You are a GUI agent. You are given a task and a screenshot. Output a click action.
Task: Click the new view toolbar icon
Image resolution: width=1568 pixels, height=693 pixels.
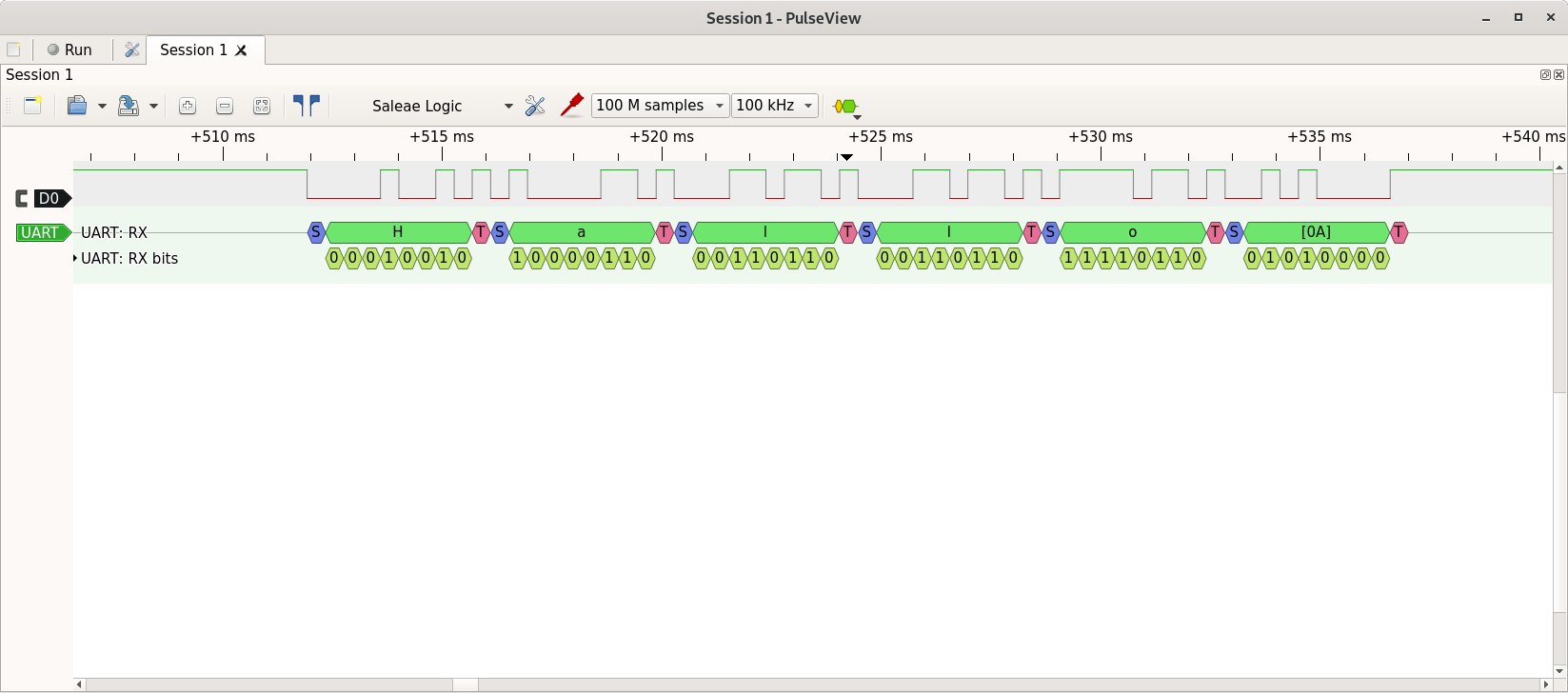[x=33, y=106]
